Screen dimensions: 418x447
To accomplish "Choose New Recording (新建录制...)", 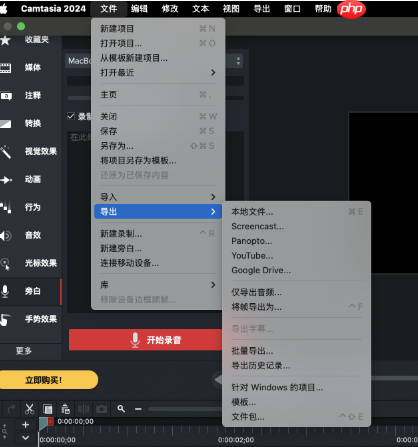I will 158,234.
